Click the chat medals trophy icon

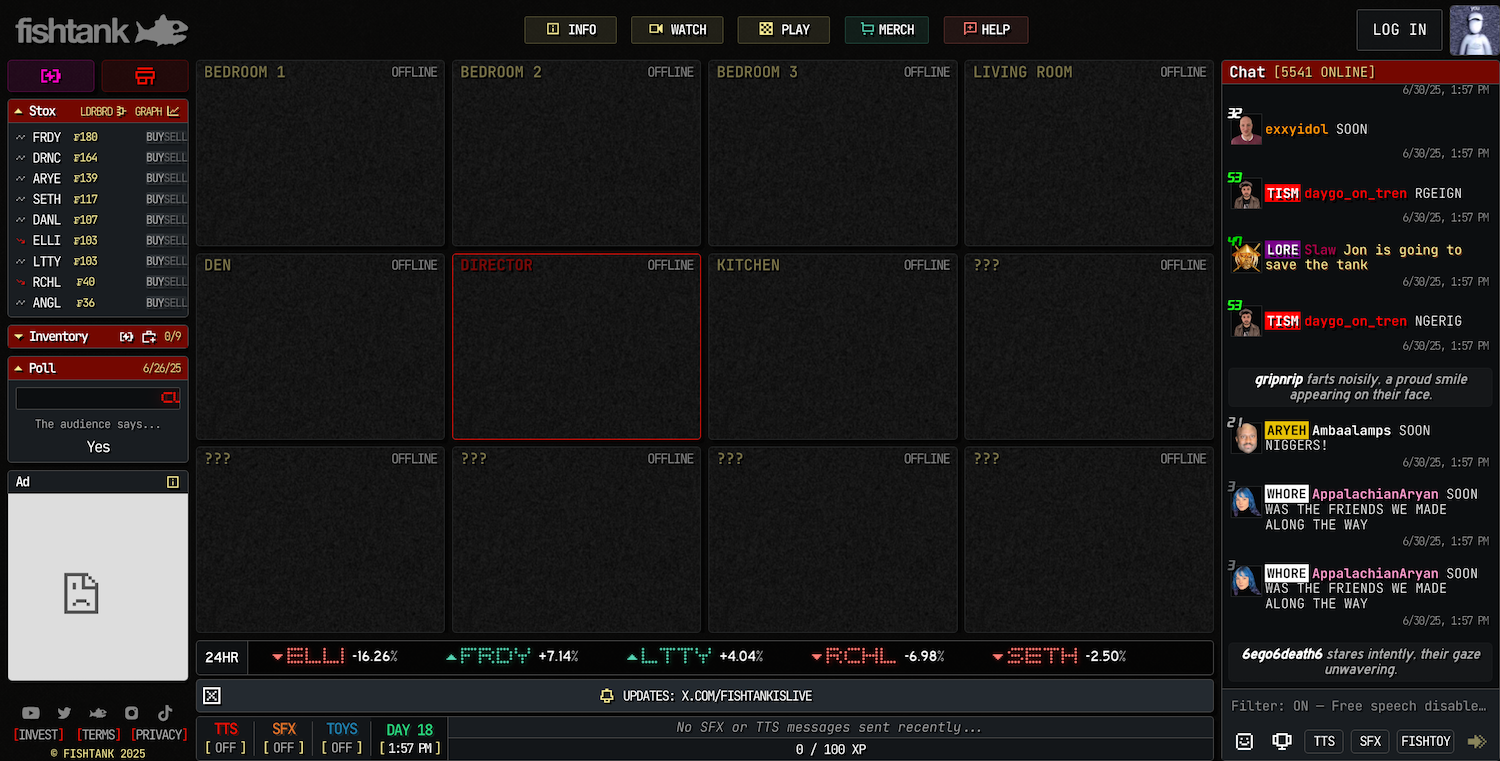pyautogui.click(x=1280, y=741)
